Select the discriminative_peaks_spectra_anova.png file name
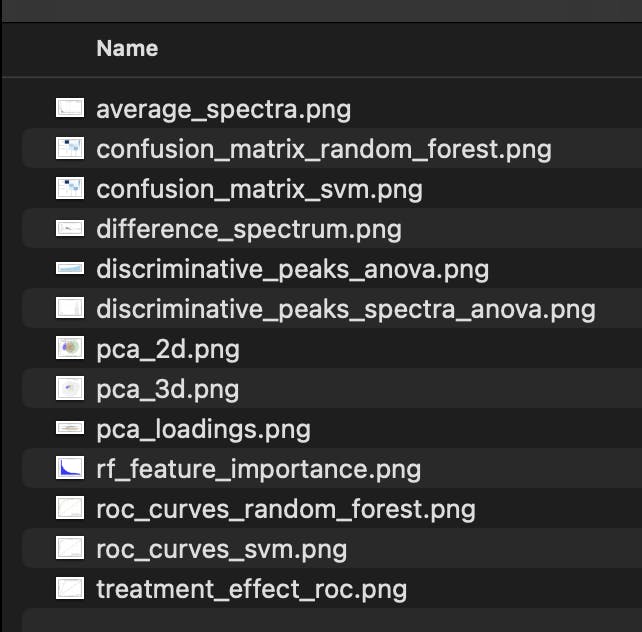Image resolution: width=642 pixels, height=632 pixels. 345,309
